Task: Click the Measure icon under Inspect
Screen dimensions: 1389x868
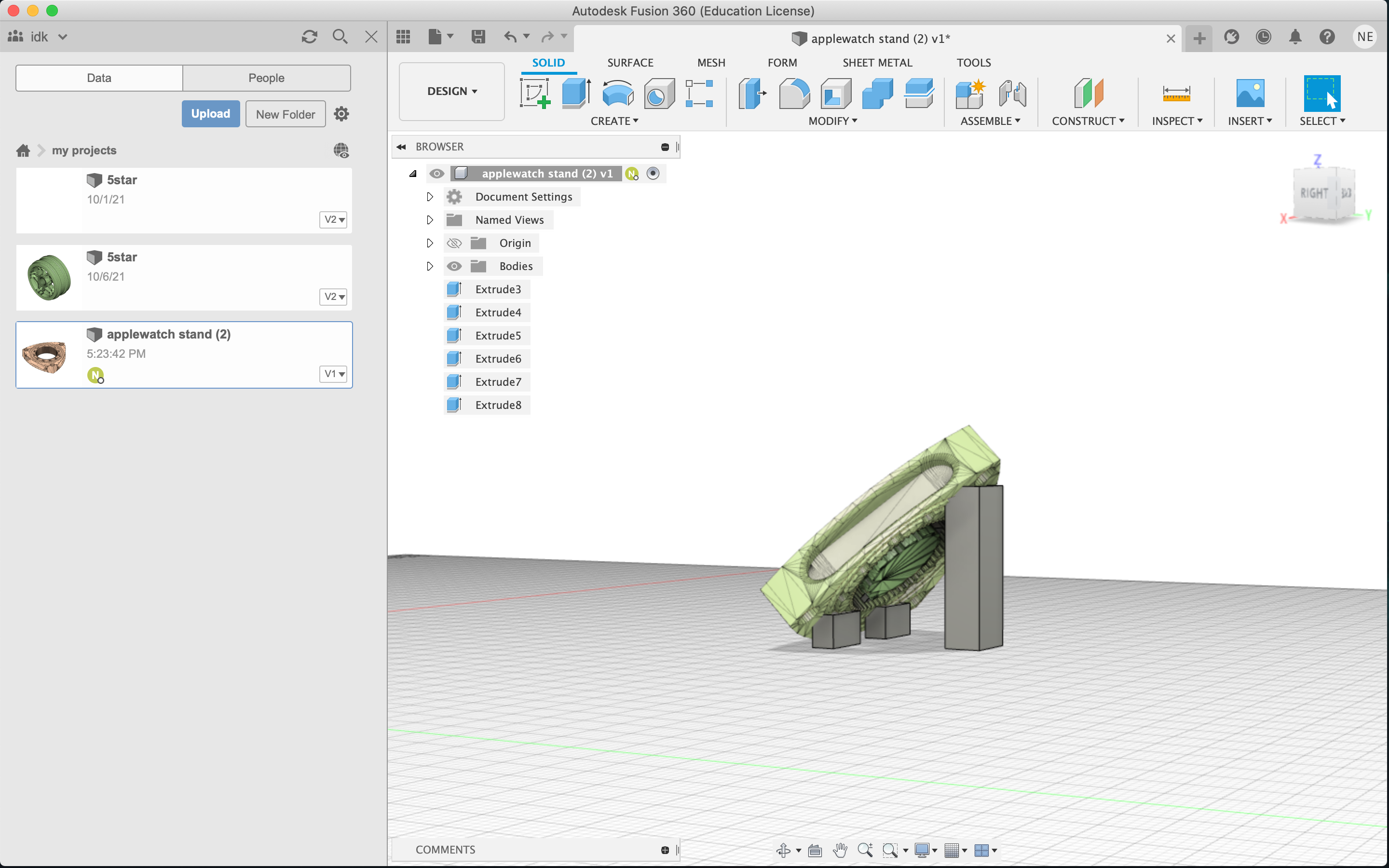Action: click(1176, 93)
